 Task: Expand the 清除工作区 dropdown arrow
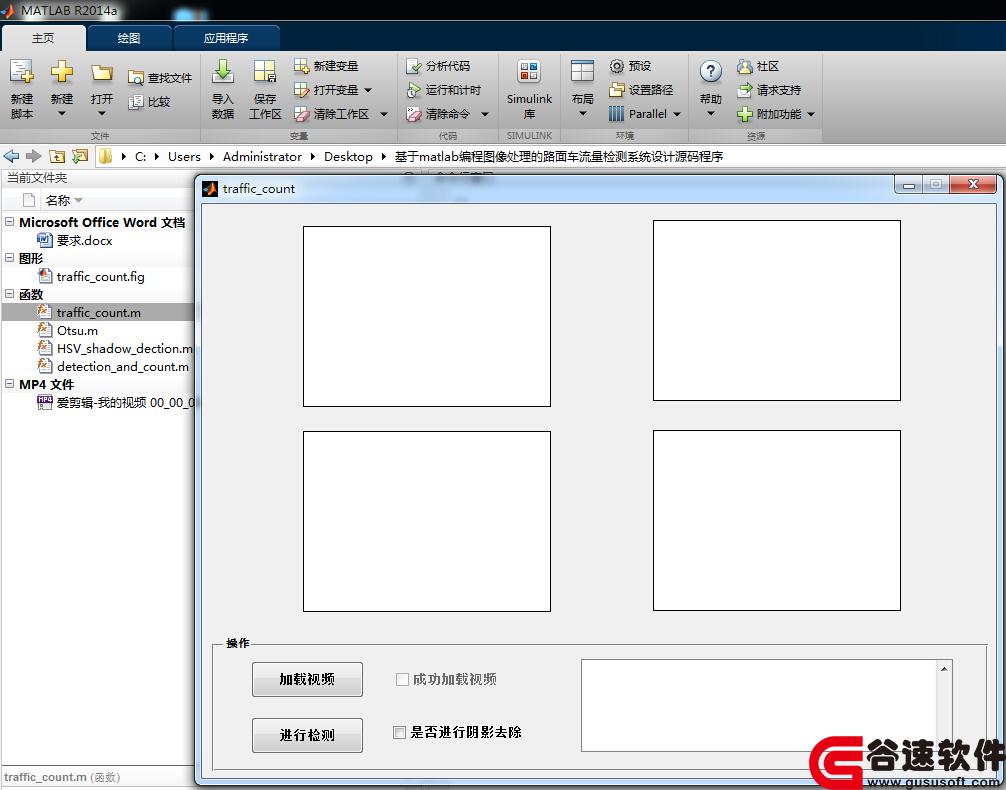(384, 114)
